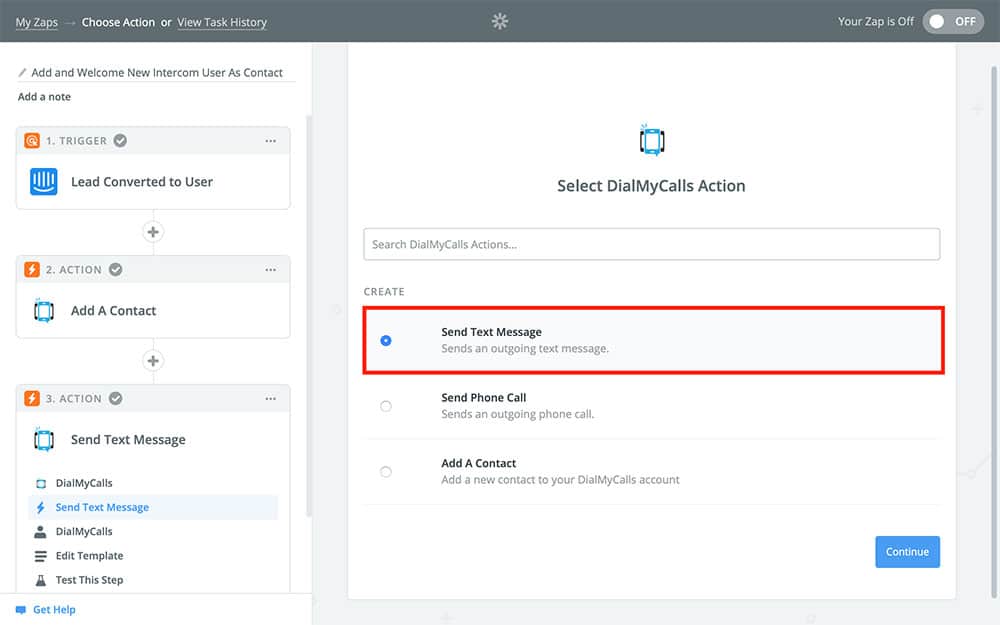Click the Zapier loading logo in top bar

click(500, 21)
